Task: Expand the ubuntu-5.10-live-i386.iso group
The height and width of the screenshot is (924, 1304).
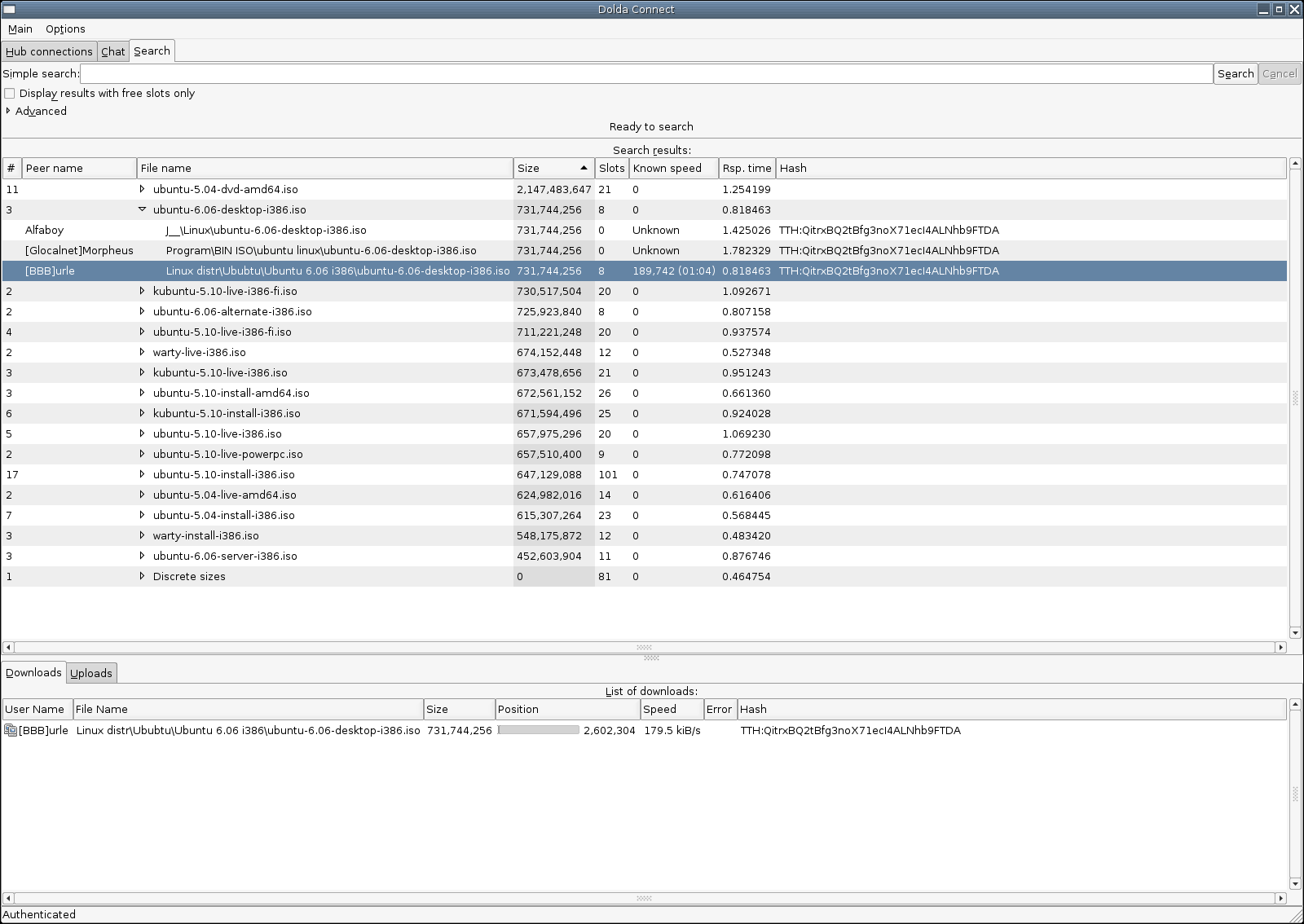Action: pyautogui.click(x=142, y=433)
